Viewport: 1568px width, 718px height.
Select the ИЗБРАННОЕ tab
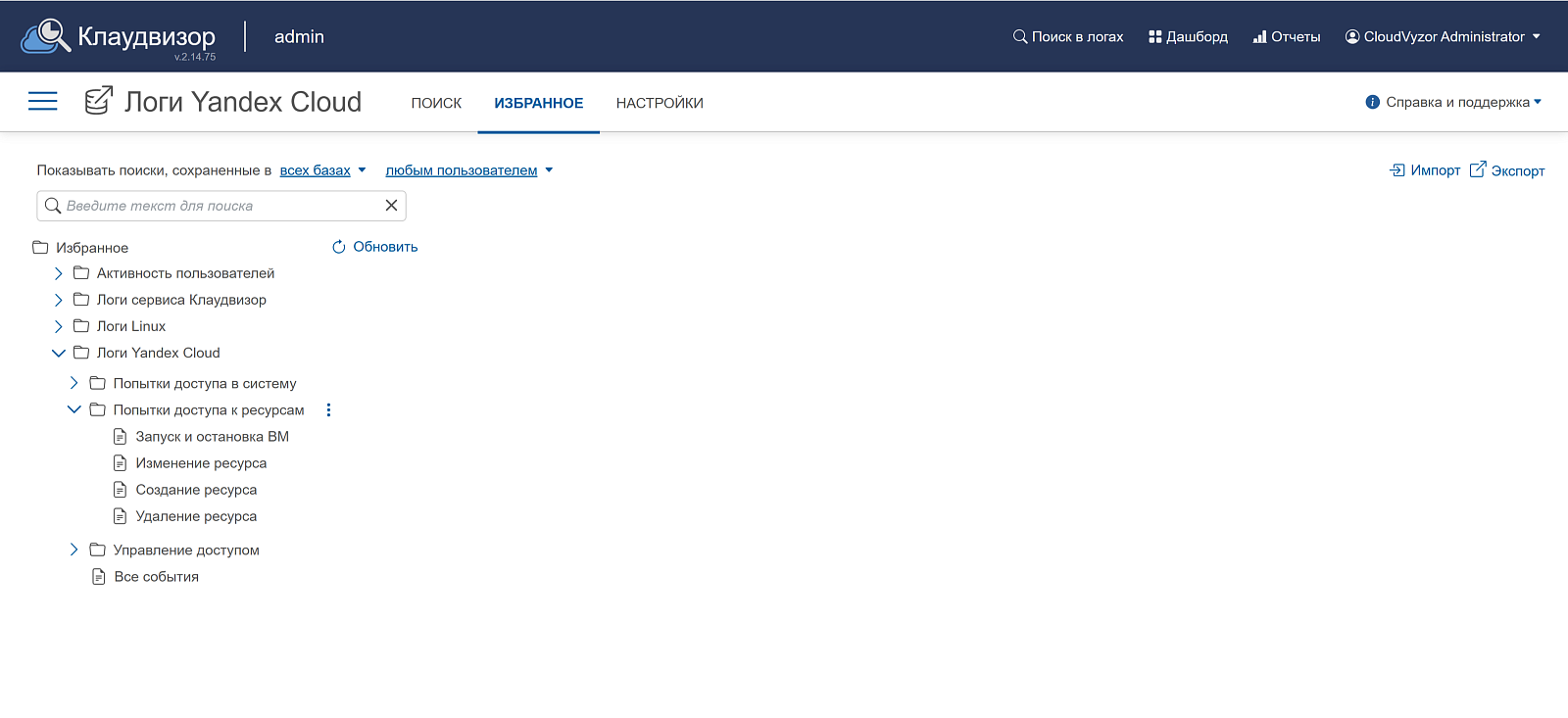click(539, 103)
